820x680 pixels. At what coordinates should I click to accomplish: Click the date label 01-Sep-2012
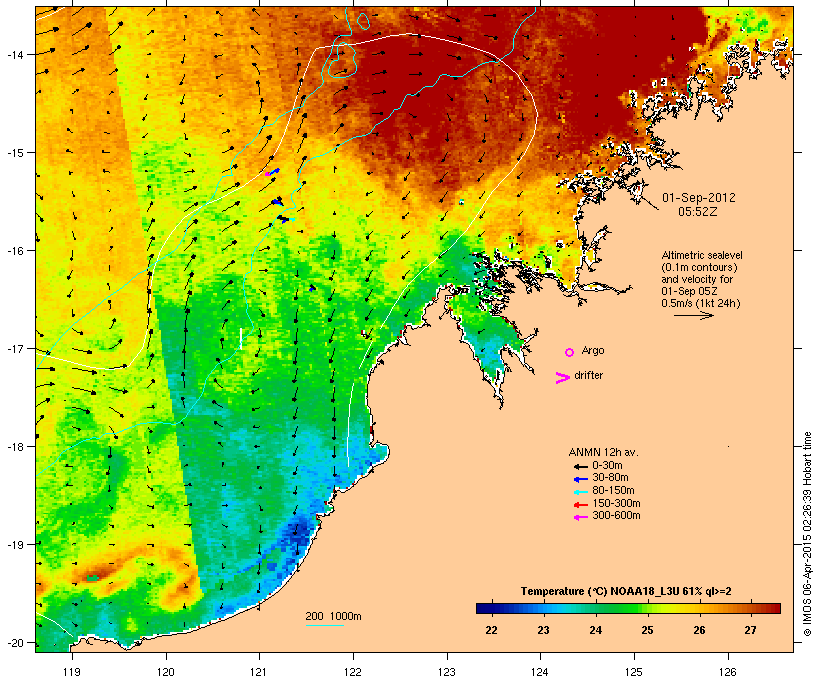pyautogui.click(x=699, y=198)
